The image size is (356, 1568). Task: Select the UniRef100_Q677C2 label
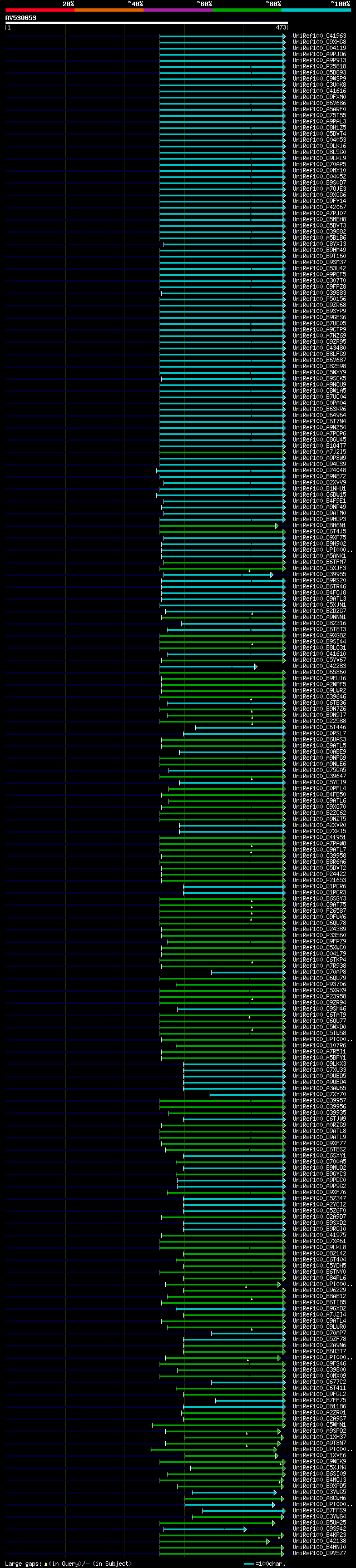tap(319, 1382)
